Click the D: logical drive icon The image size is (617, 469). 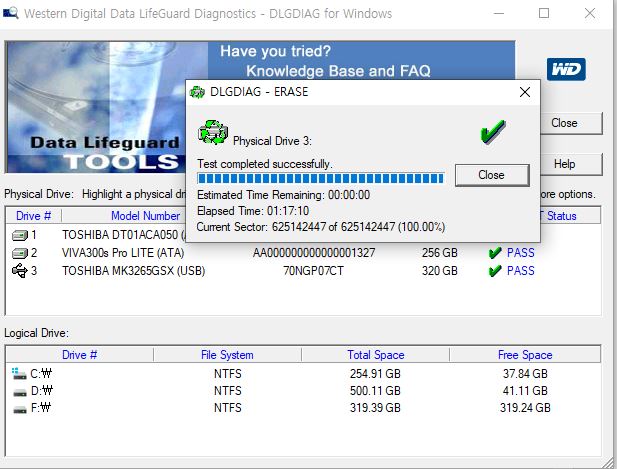point(19,392)
